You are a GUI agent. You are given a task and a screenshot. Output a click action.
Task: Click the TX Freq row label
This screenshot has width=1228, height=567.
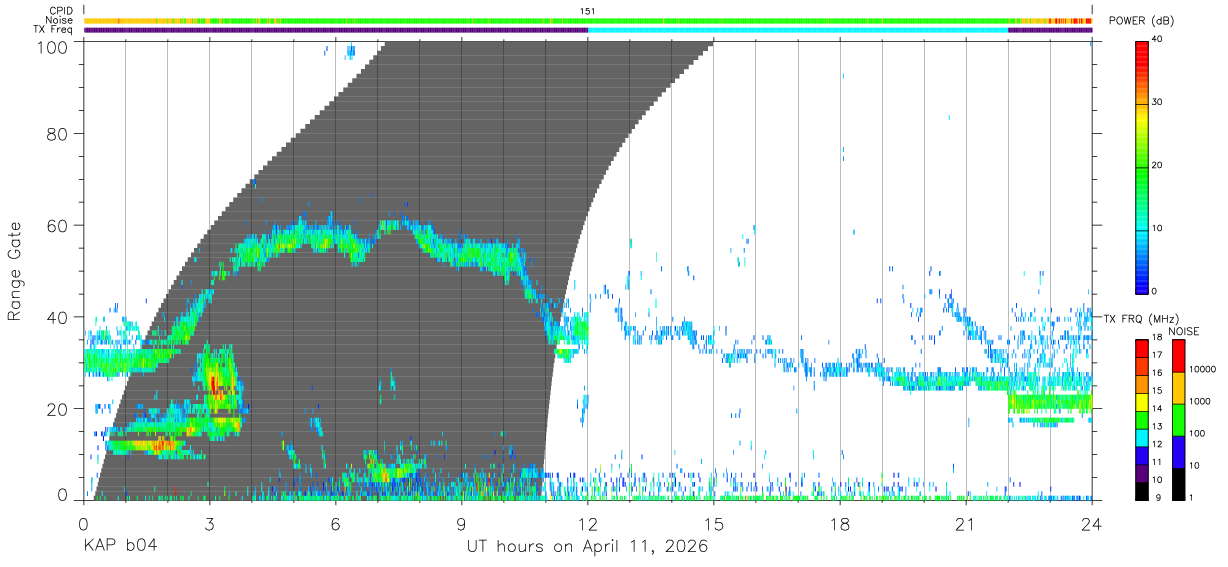point(54,30)
